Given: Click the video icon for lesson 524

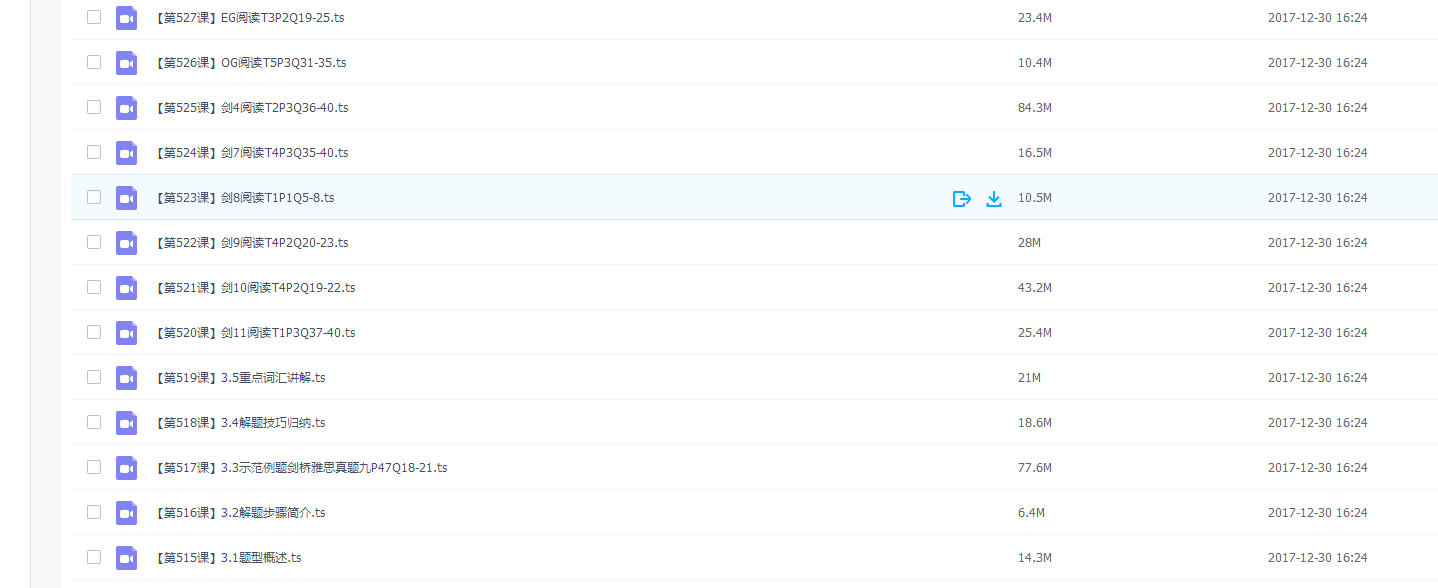Looking at the screenshot, I should point(126,153).
